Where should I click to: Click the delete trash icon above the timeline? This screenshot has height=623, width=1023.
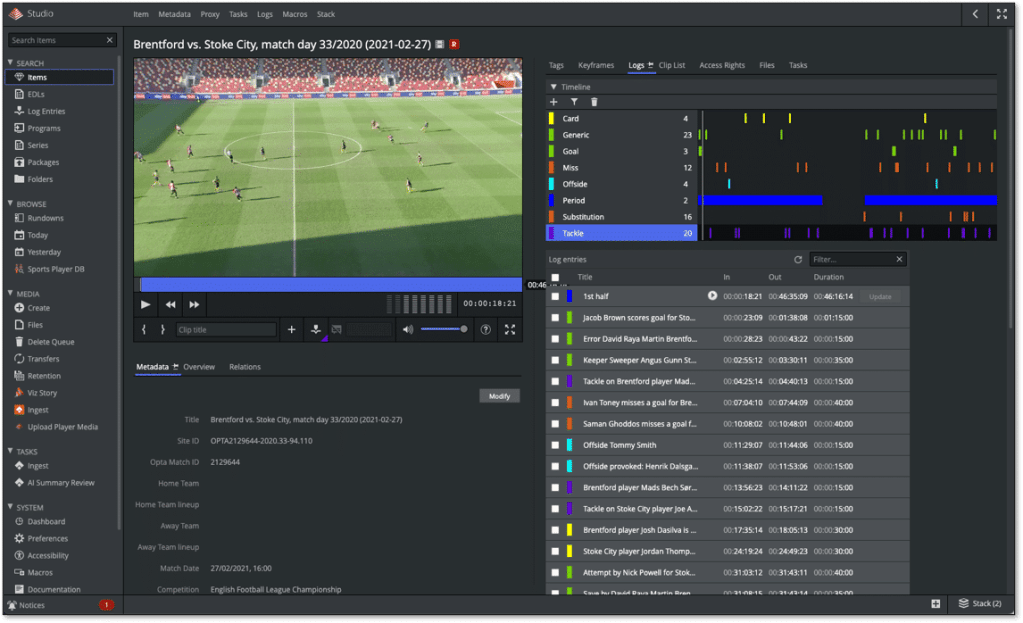(x=594, y=101)
